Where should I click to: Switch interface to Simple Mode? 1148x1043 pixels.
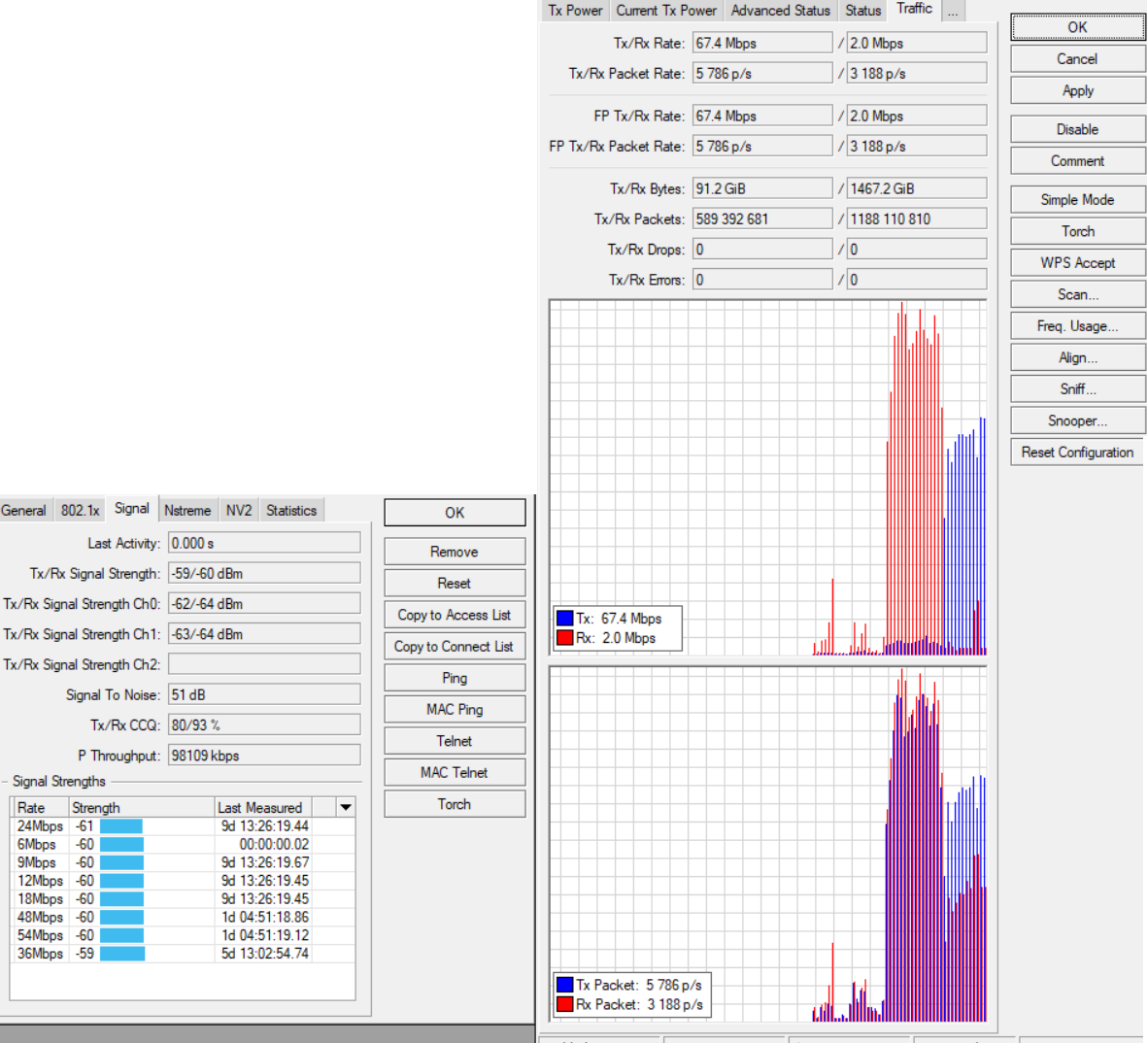pos(1077,200)
